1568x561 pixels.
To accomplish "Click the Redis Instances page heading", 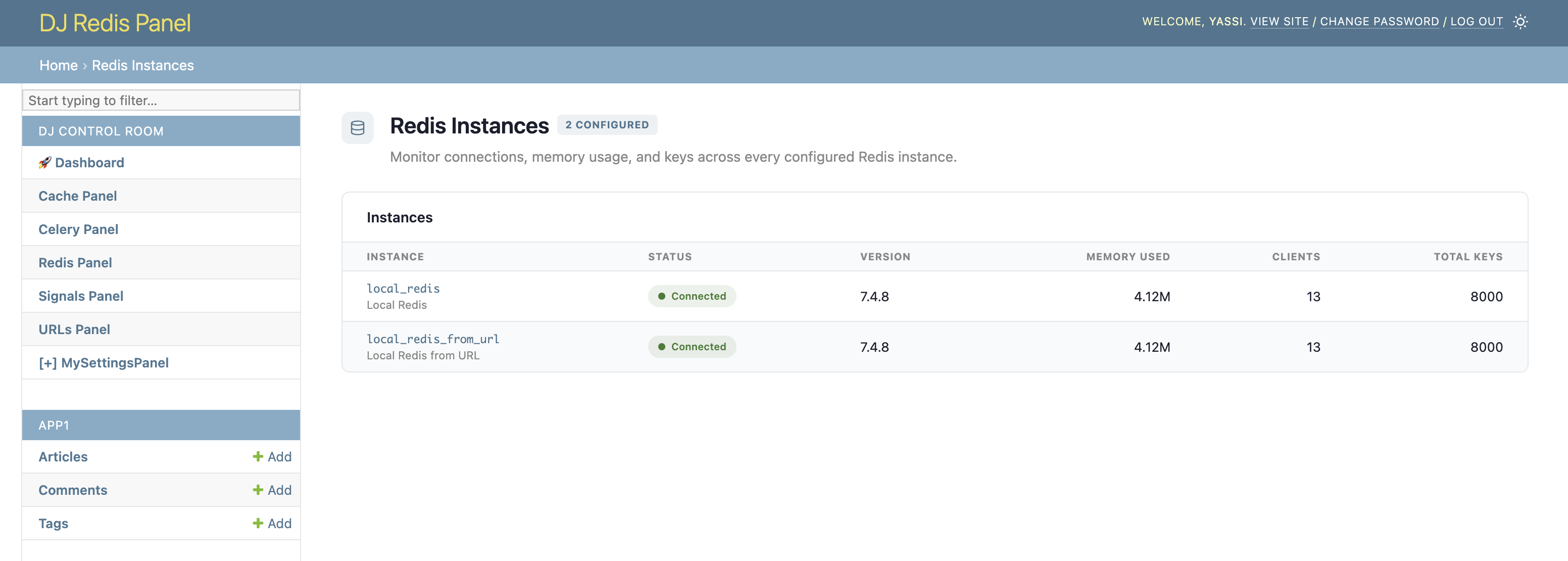I will pos(469,125).
